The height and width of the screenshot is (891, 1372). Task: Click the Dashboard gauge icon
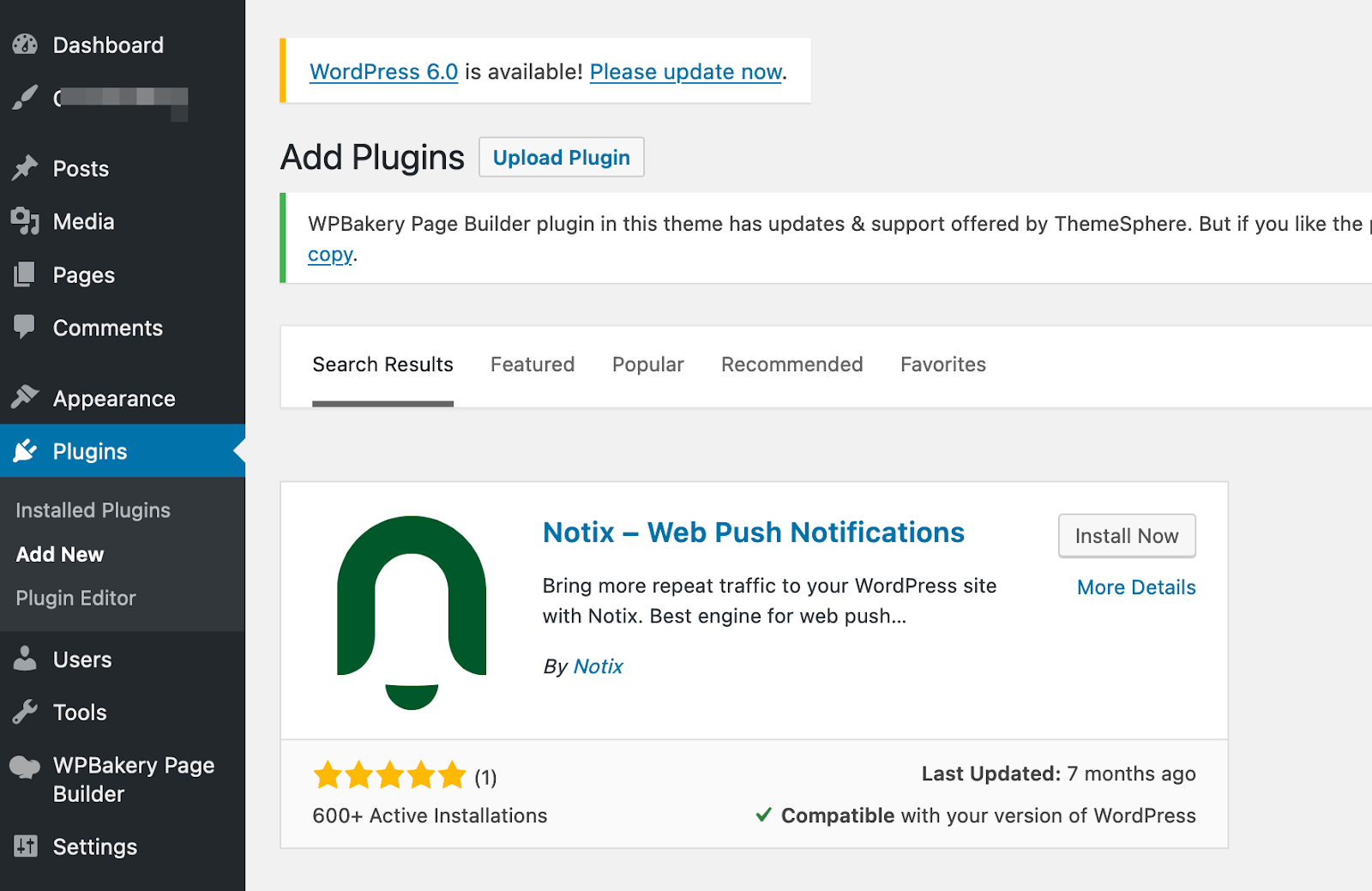point(25,45)
